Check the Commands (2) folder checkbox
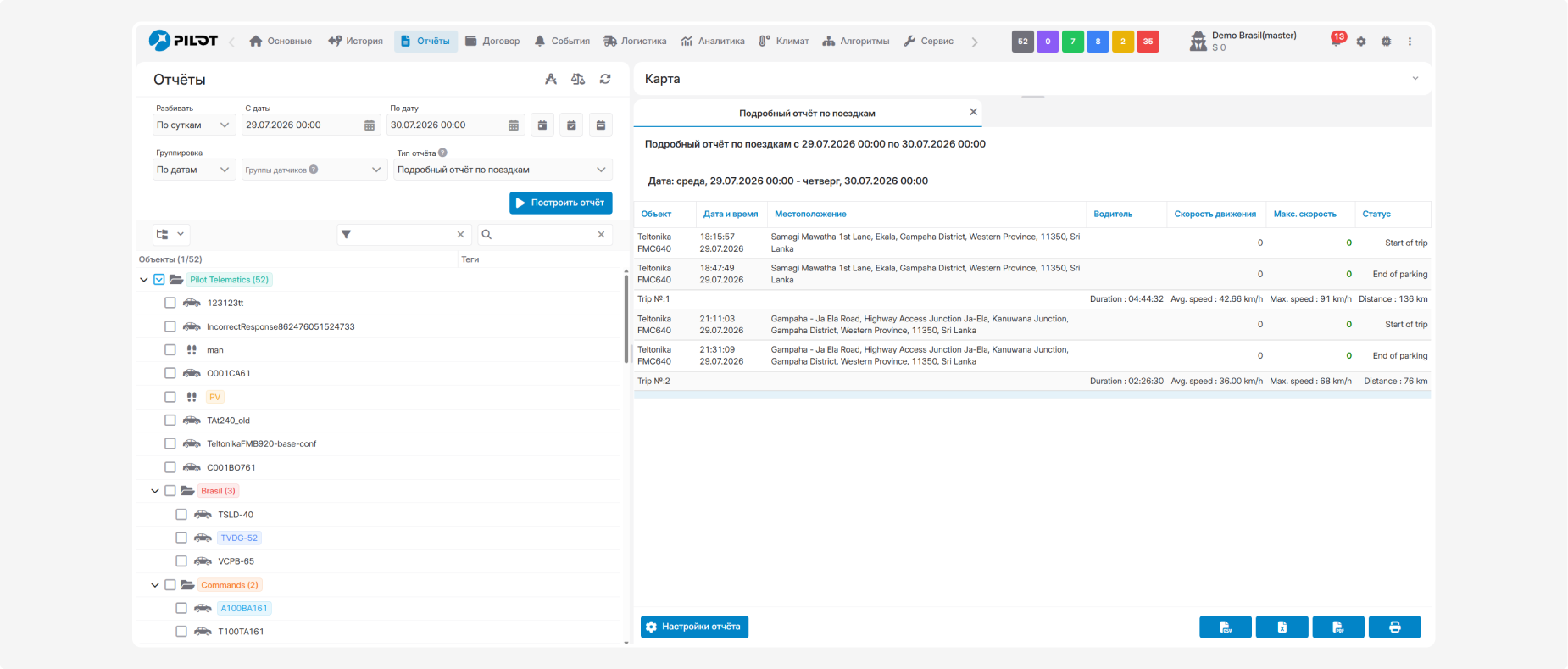Viewport: 1568px width, 669px height. tap(170, 585)
